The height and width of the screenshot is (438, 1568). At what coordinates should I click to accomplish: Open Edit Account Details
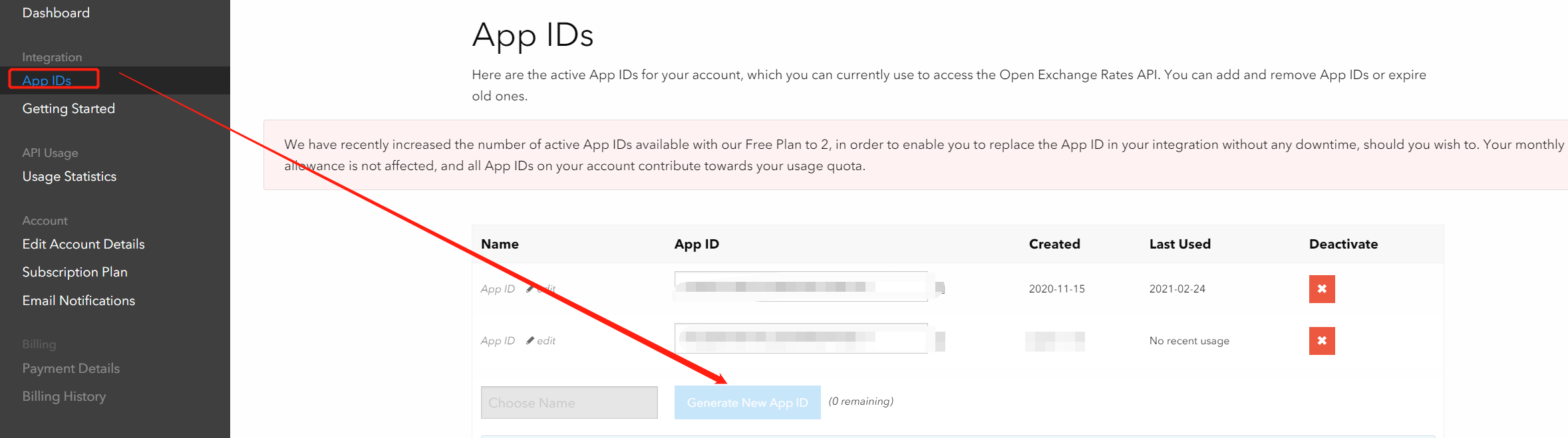[x=83, y=244]
